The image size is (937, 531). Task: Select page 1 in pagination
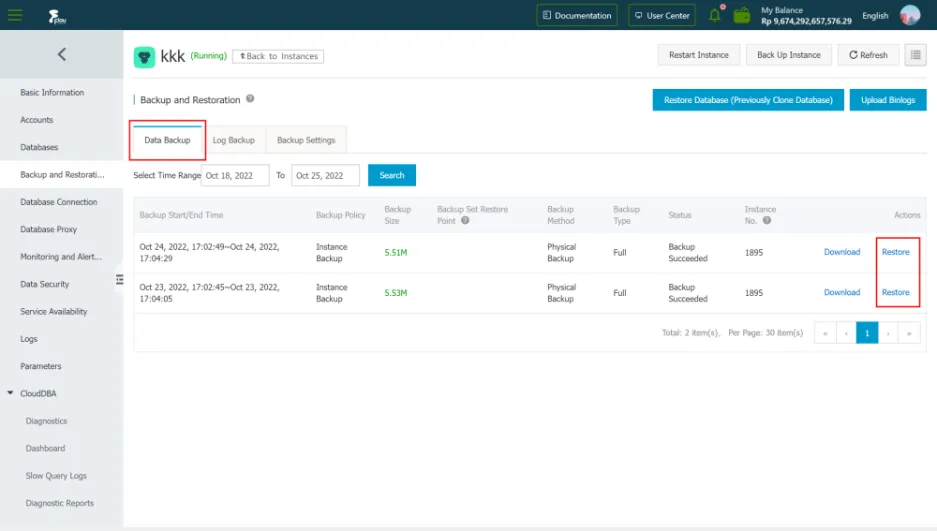pos(867,333)
